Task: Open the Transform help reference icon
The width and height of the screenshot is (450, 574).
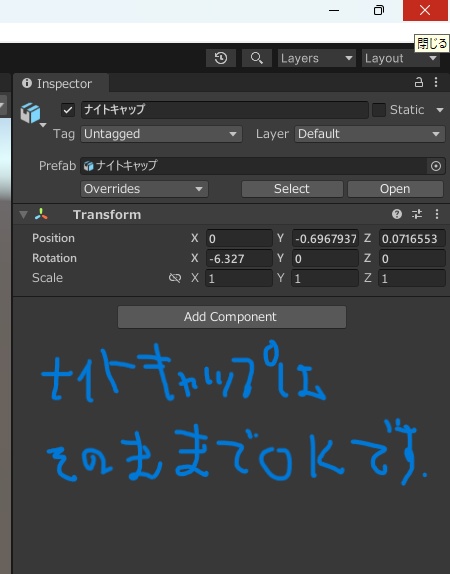Action: [397, 214]
